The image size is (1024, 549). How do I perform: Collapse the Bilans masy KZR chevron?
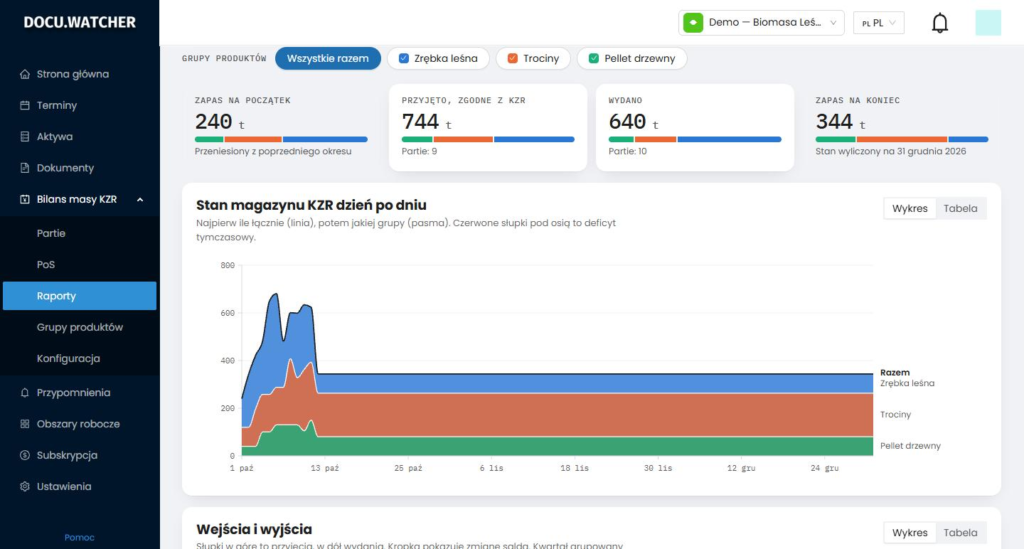pyautogui.click(x=140, y=200)
